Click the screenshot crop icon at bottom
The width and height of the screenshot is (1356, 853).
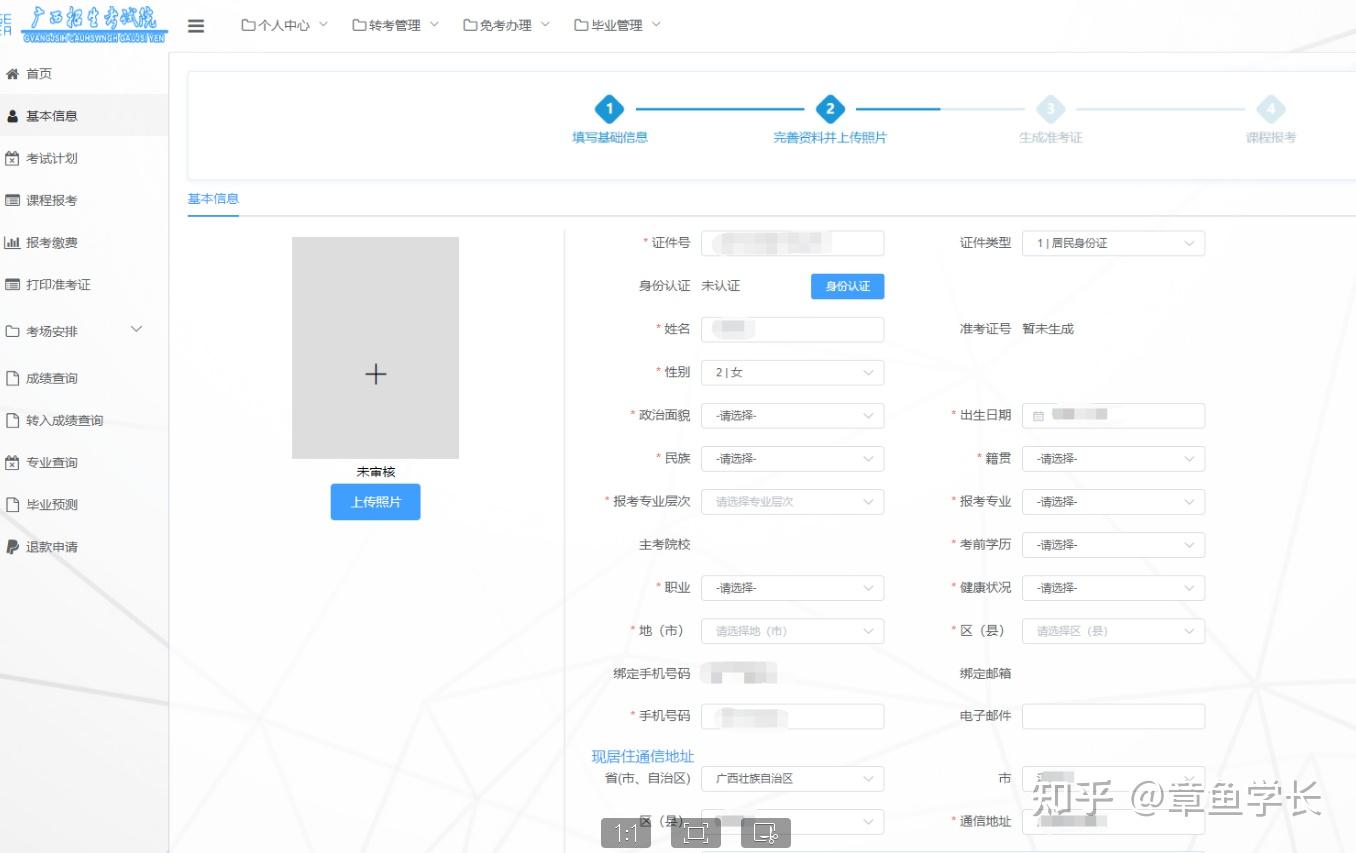point(695,831)
